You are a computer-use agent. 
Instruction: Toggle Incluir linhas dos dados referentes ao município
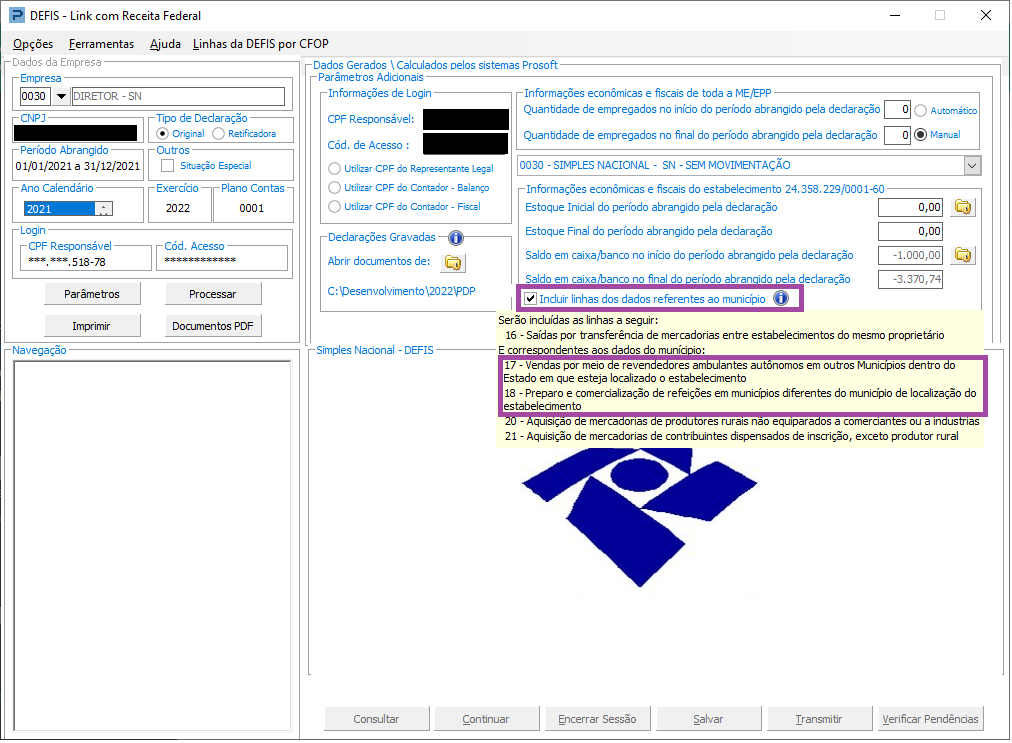click(531, 299)
